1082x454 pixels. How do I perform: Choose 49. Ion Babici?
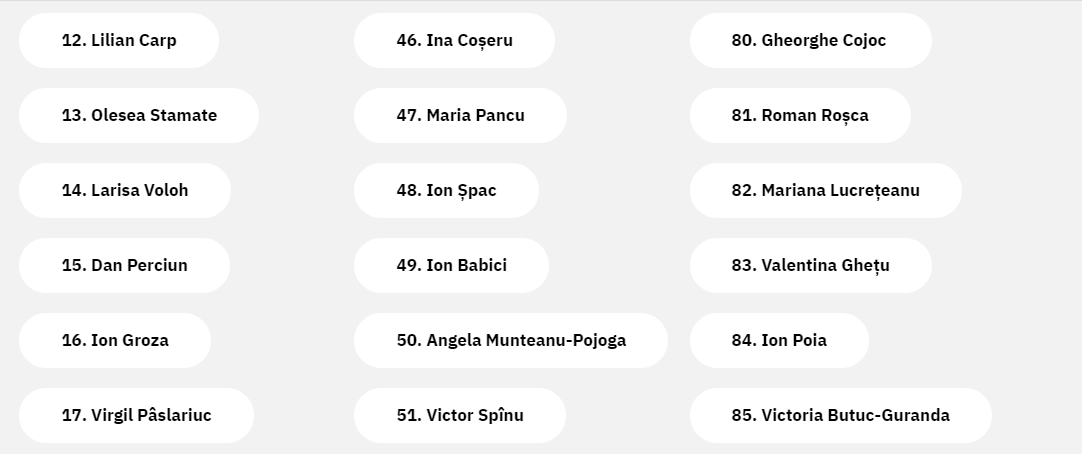click(x=451, y=266)
